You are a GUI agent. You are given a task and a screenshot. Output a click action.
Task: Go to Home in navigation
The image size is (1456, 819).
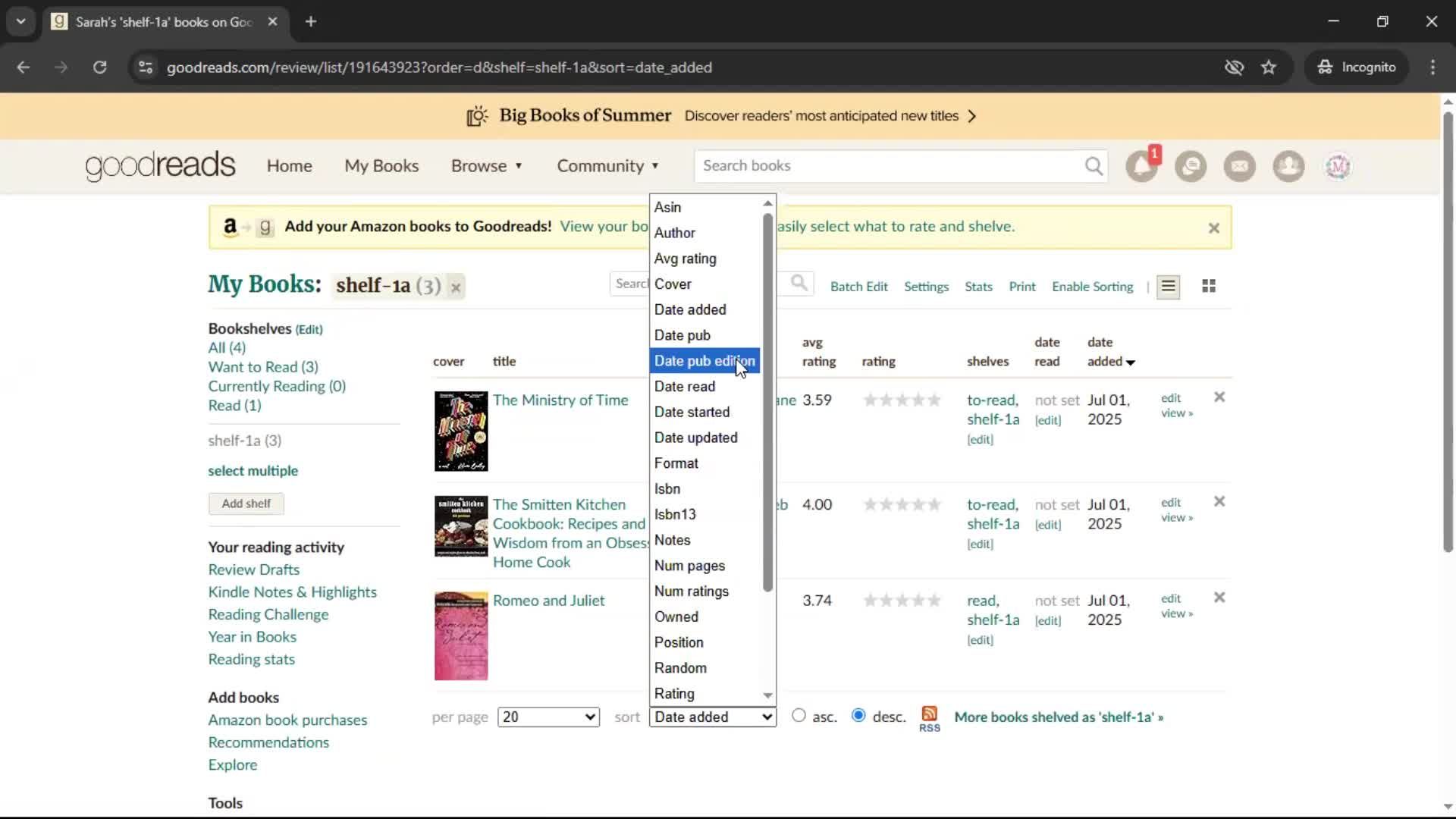coord(289,166)
